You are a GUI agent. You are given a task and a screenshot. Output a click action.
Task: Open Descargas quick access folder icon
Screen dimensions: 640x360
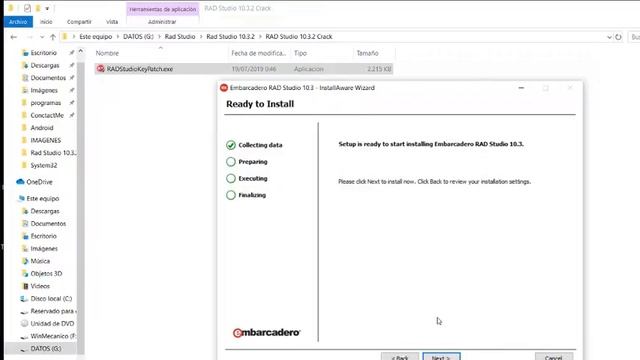[x=25, y=65]
